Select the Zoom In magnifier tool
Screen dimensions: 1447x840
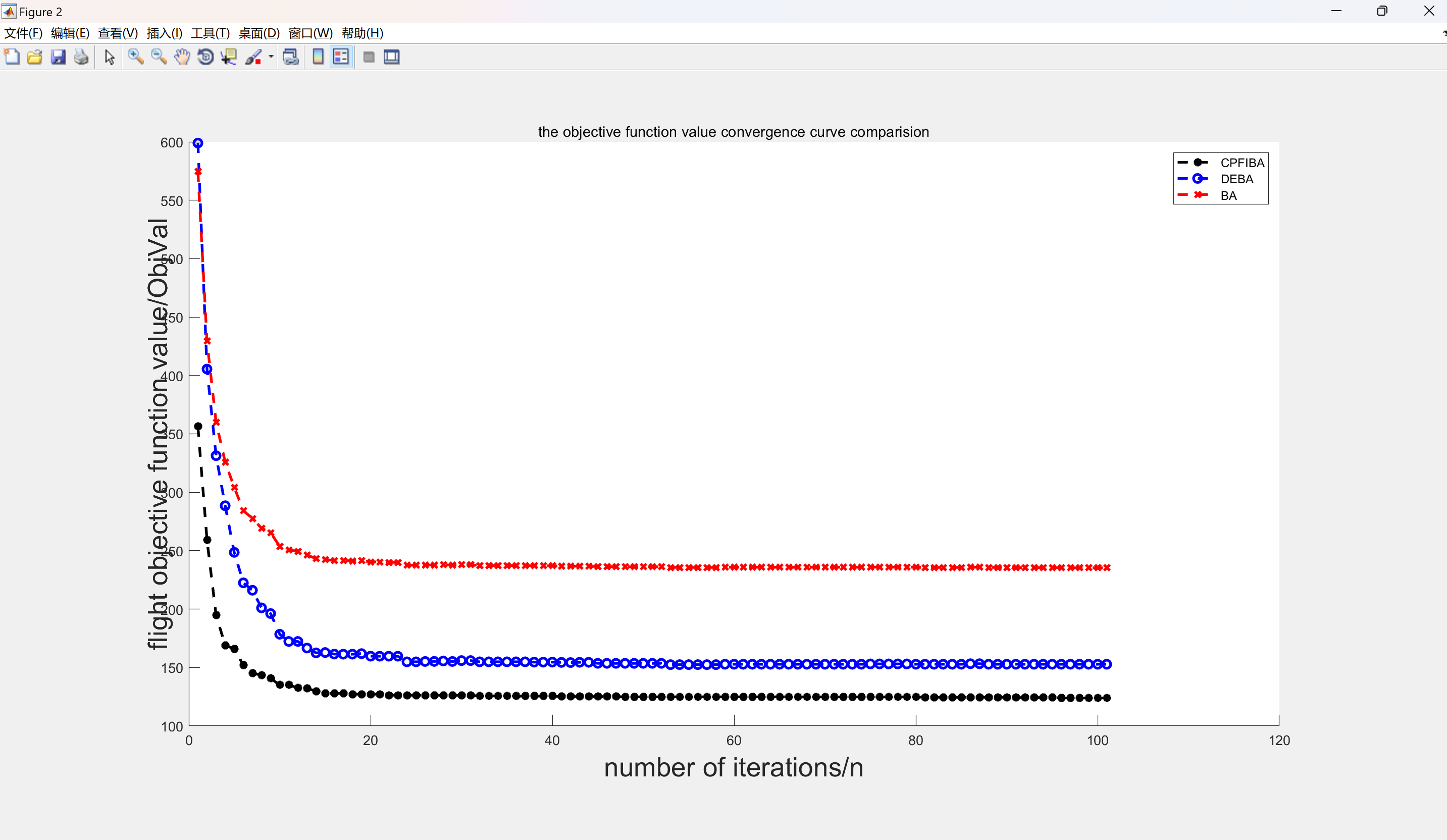135,57
